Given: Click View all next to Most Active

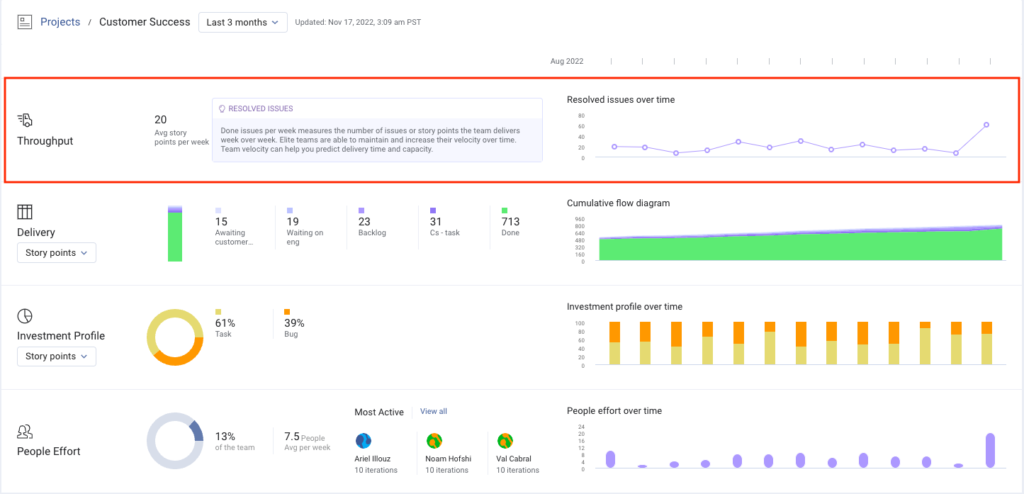Looking at the screenshot, I should [434, 412].
